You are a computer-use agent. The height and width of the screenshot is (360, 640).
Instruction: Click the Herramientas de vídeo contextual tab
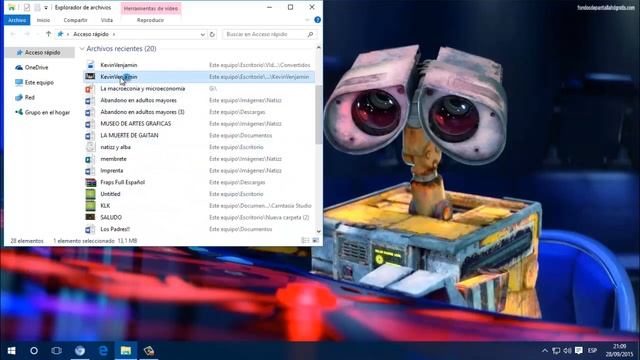pos(151,8)
